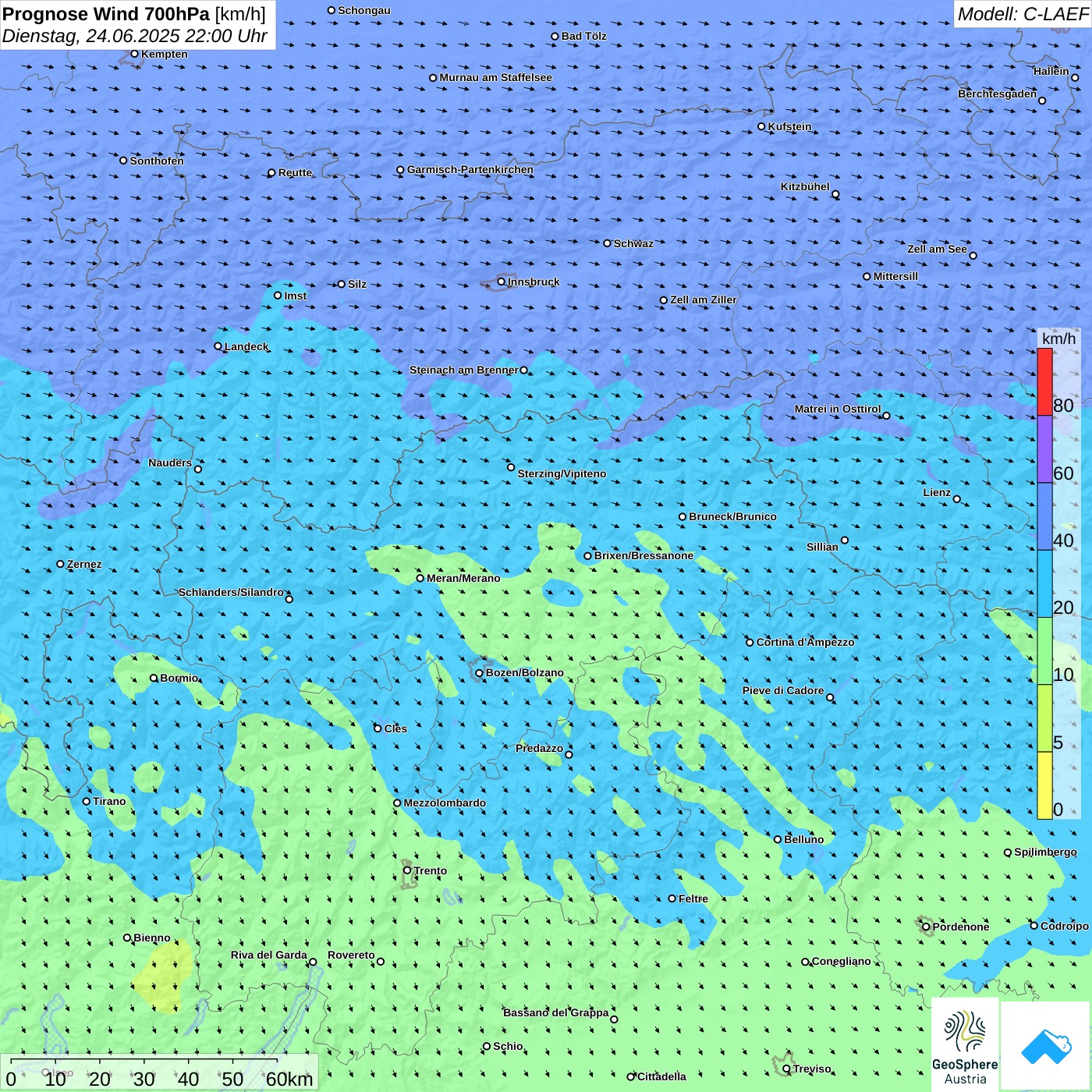Click the 60km scale bar label
This screenshot has width=1092, height=1092.
click(x=289, y=1079)
